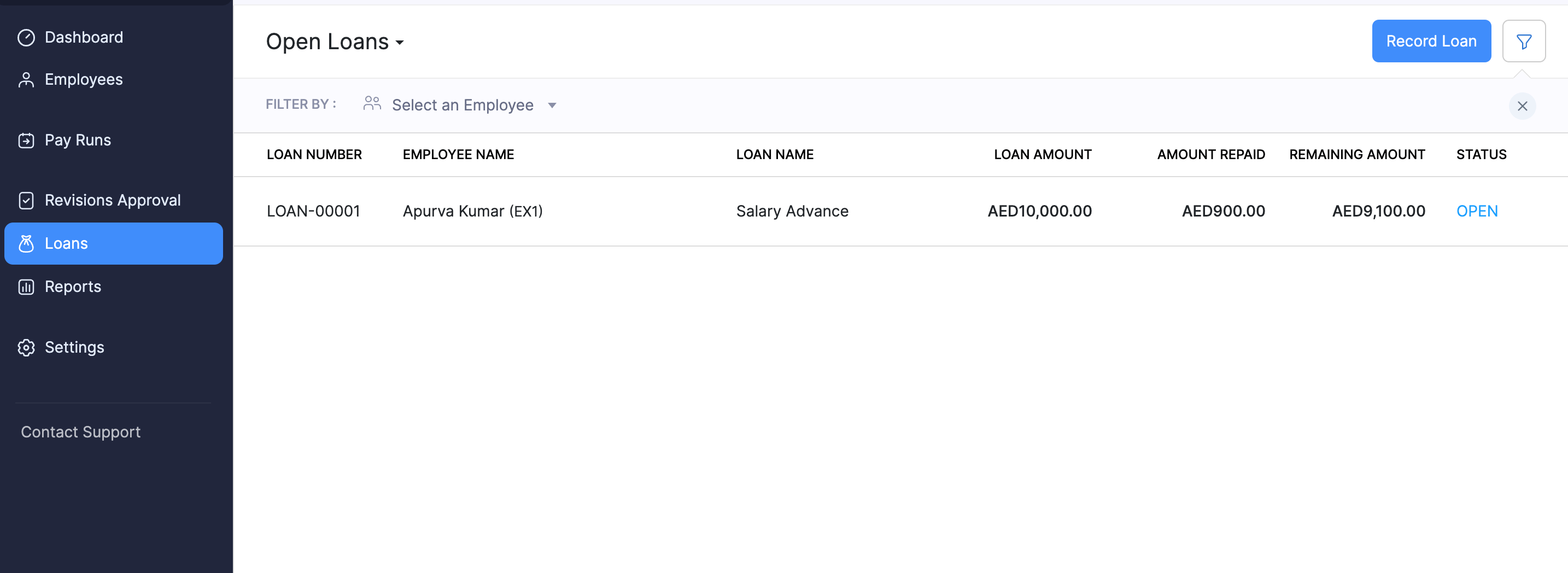Select the Salary Advance loan name
The height and width of the screenshot is (573, 1568).
coord(792,211)
